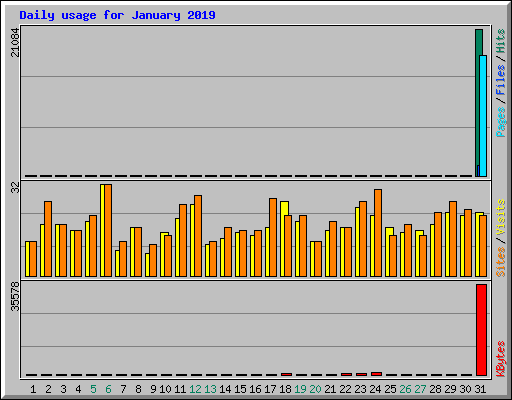The height and width of the screenshot is (400, 512).
Task: Click the orange Sites bar for day 17
Action: [x=273, y=237]
